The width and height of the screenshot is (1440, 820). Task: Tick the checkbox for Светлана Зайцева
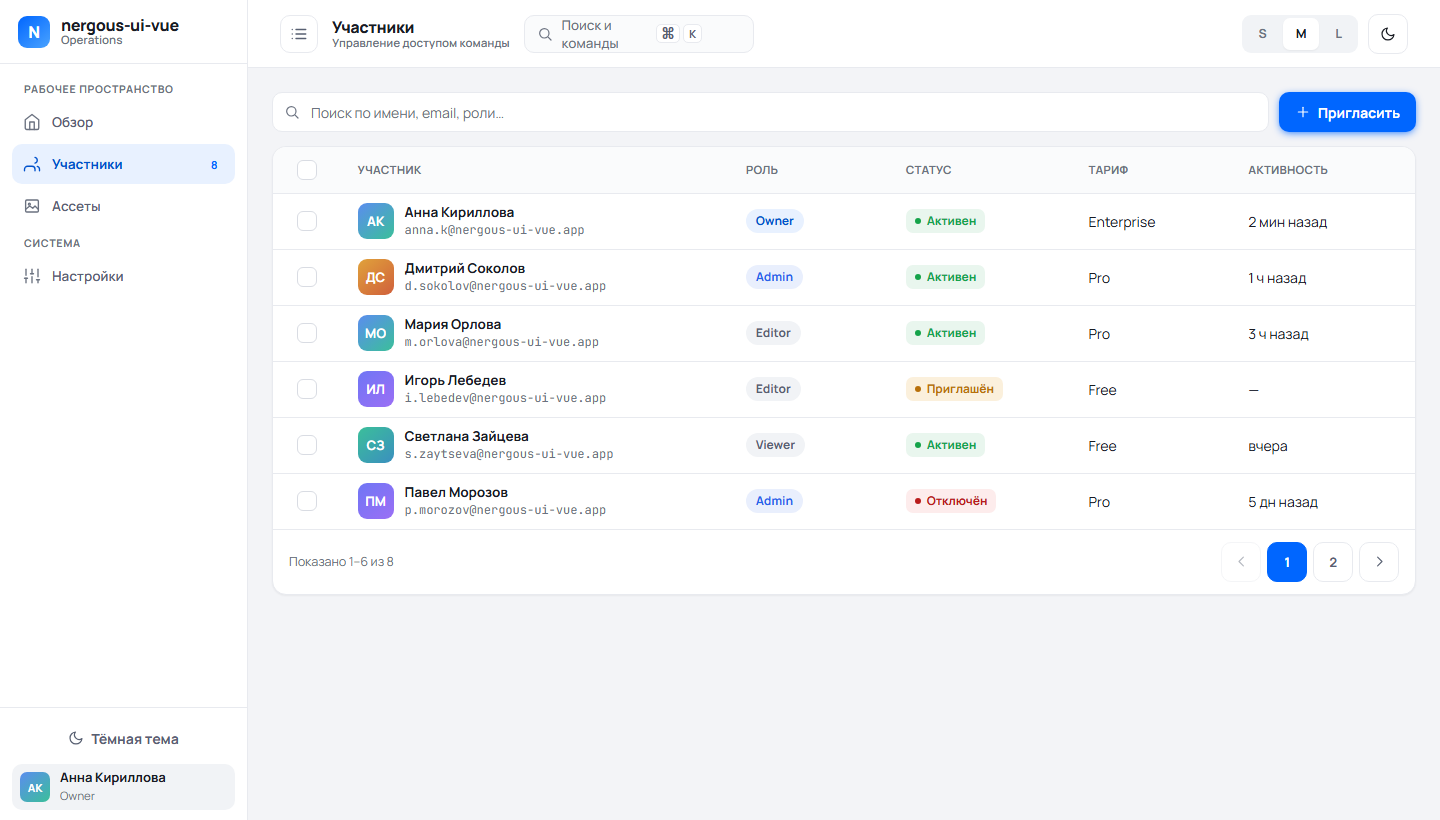(x=307, y=445)
